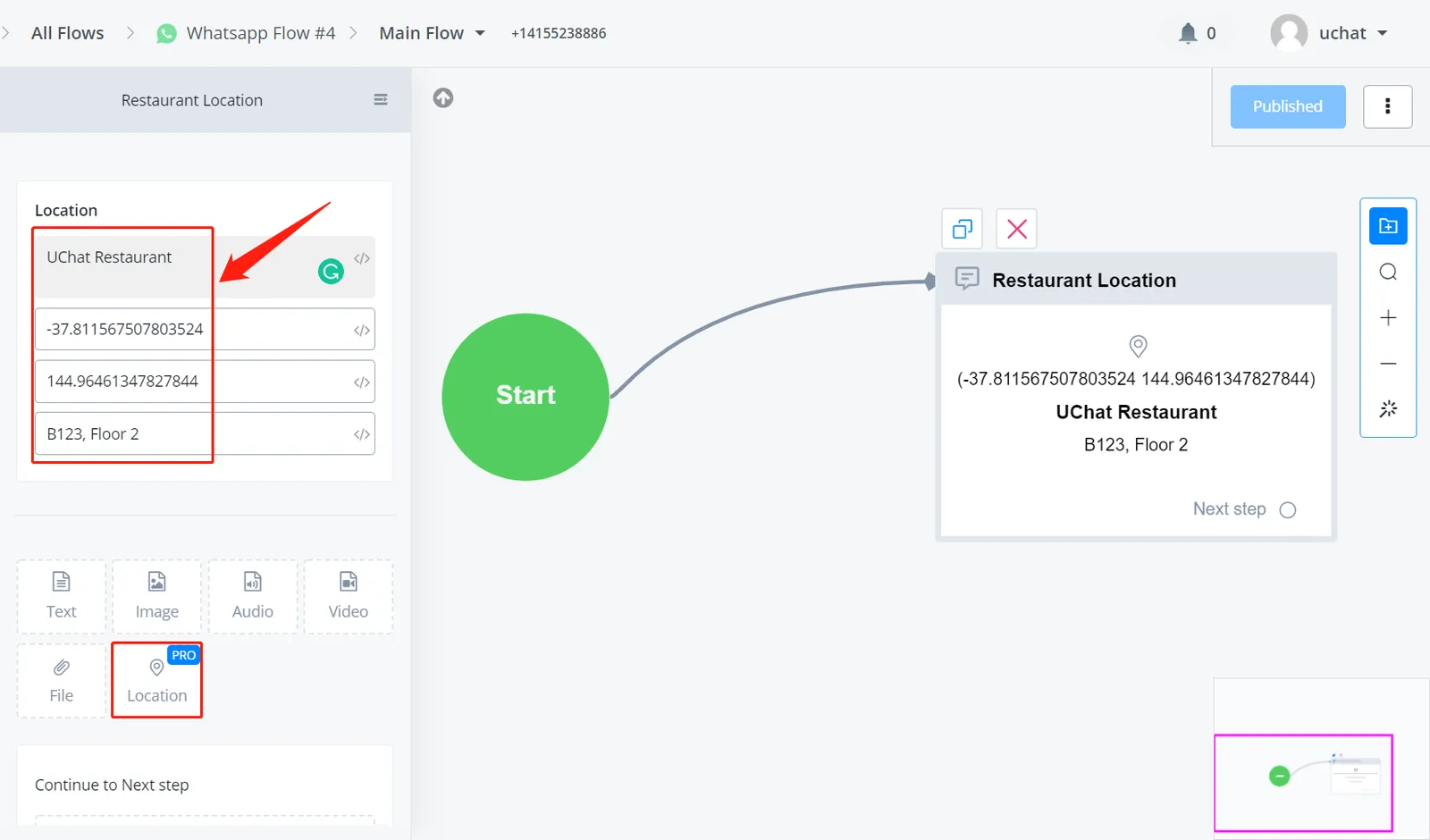Open the canvas search magnifier tool
The image size is (1430, 840).
(1388, 272)
